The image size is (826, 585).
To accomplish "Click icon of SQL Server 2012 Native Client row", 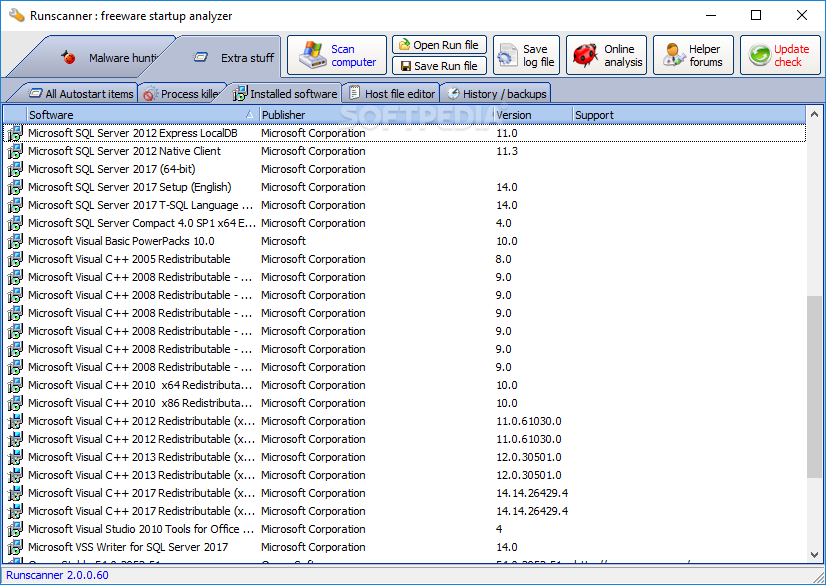I will (x=15, y=151).
